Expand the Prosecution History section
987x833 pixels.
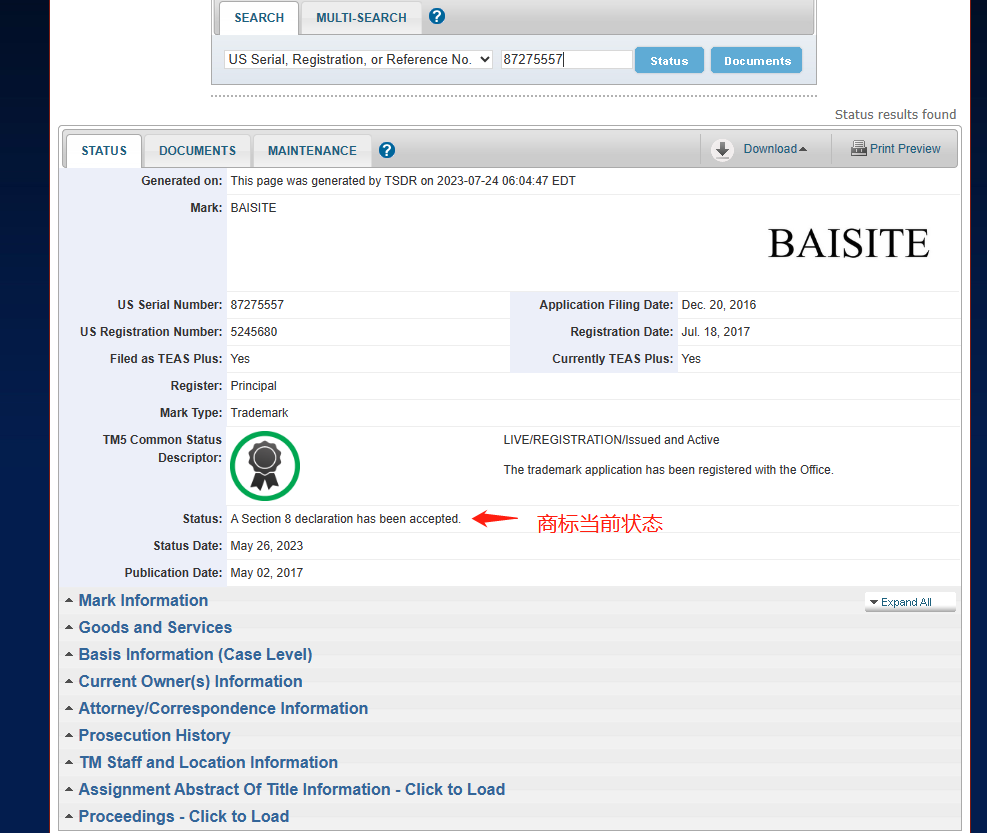pyautogui.click(x=154, y=735)
